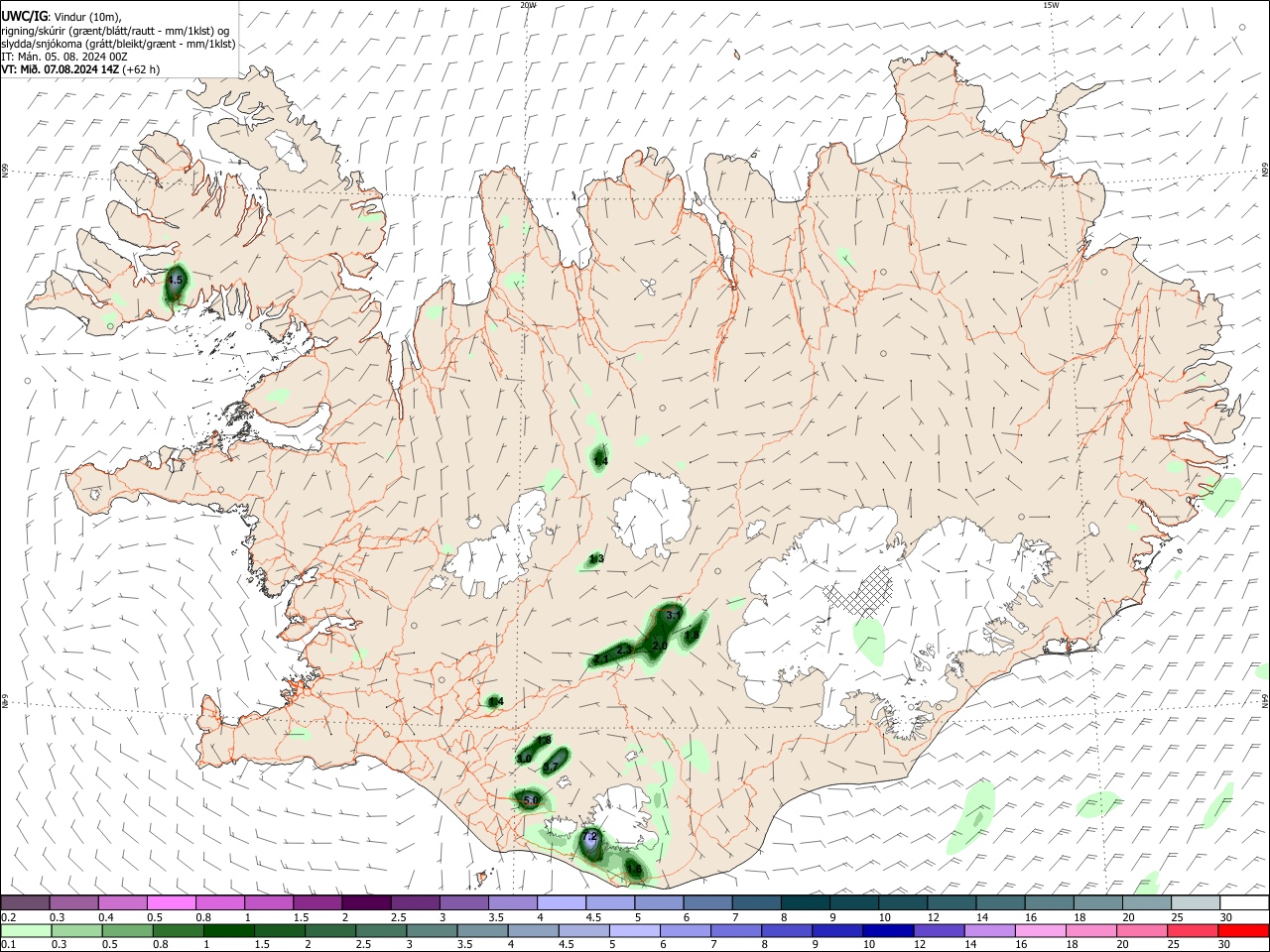Image resolution: width=1270 pixels, height=952 pixels.
Task: Click the pale green rain patch over the sea in the southeast
Action: pos(970,818)
